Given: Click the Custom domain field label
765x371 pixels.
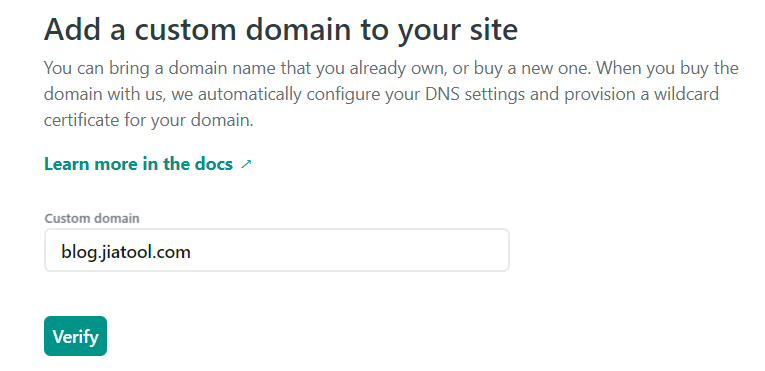Looking at the screenshot, I should pos(92,218).
